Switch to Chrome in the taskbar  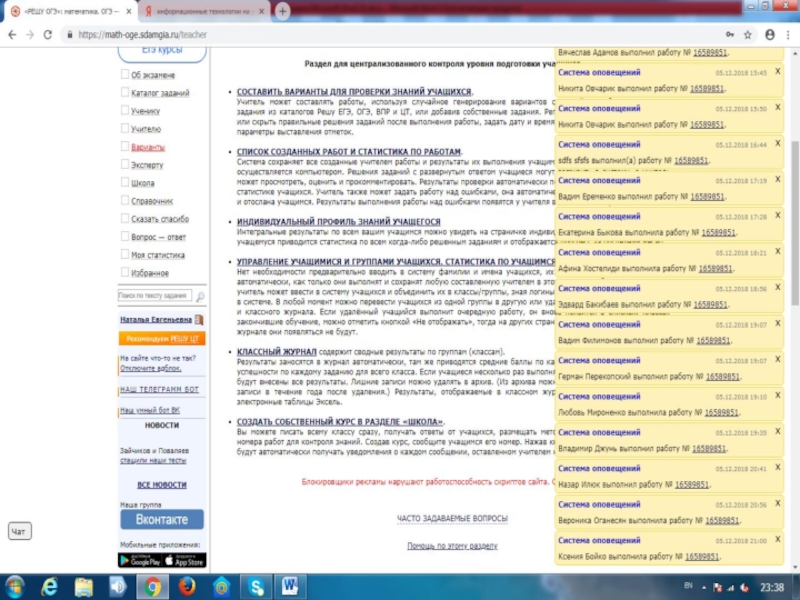pyautogui.click(x=152, y=587)
